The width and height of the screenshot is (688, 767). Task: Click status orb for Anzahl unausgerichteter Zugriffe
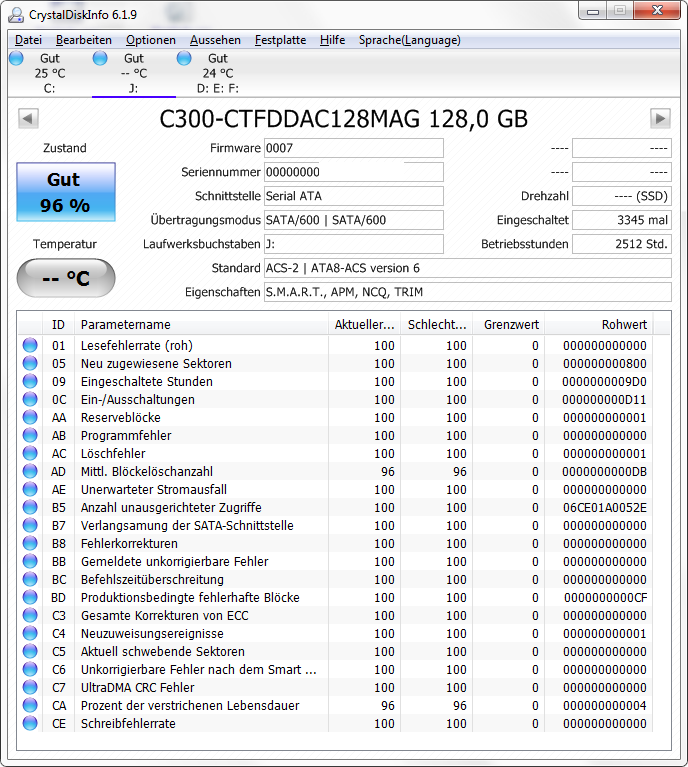tap(30, 507)
